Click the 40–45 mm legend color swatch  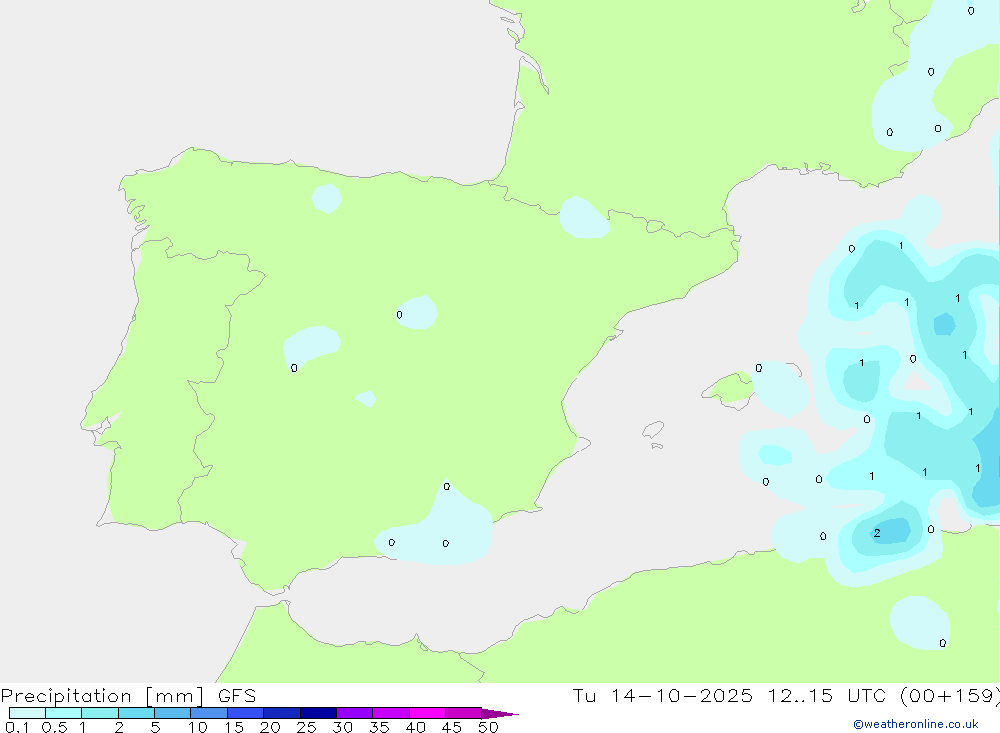pyautogui.click(x=427, y=713)
